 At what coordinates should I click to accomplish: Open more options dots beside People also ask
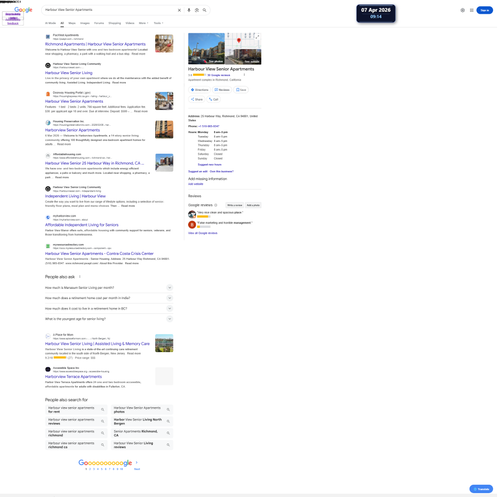[x=80, y=277]
